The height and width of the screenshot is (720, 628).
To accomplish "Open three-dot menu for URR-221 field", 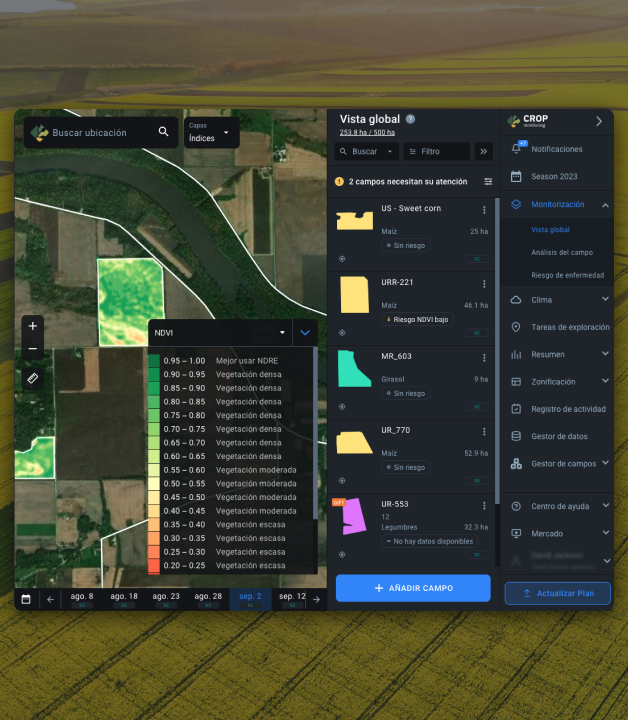I will pos(484,284).
